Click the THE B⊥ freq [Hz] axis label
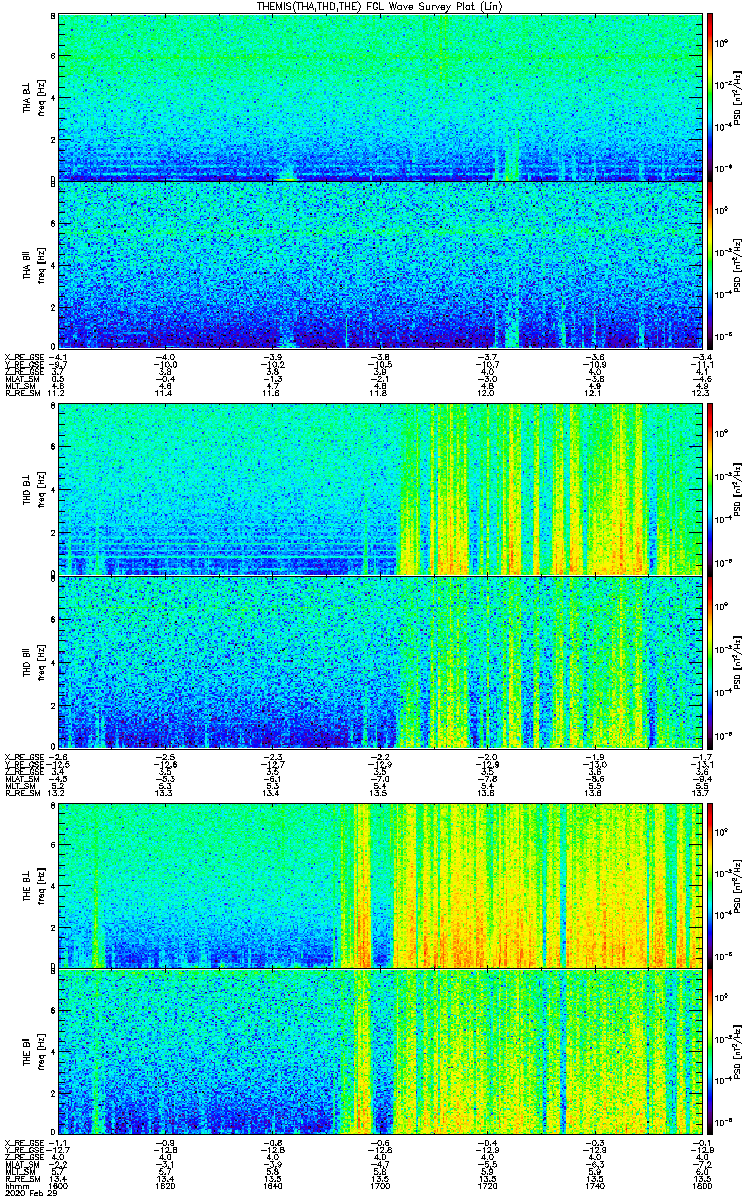750x1200 pixels. click(x=34, y=885)
